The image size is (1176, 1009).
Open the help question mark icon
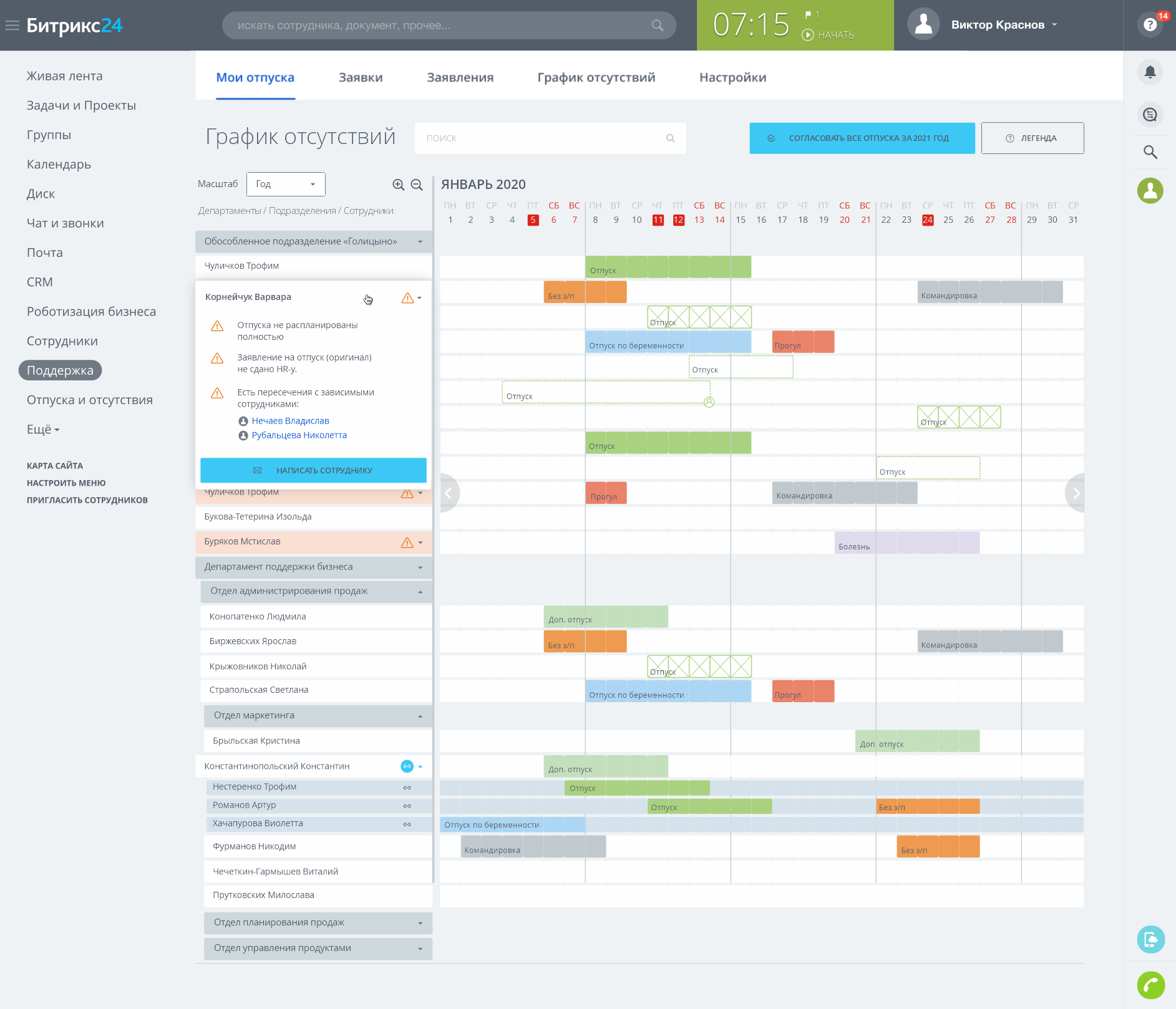pyautogui.click(x=1150, y=25)
